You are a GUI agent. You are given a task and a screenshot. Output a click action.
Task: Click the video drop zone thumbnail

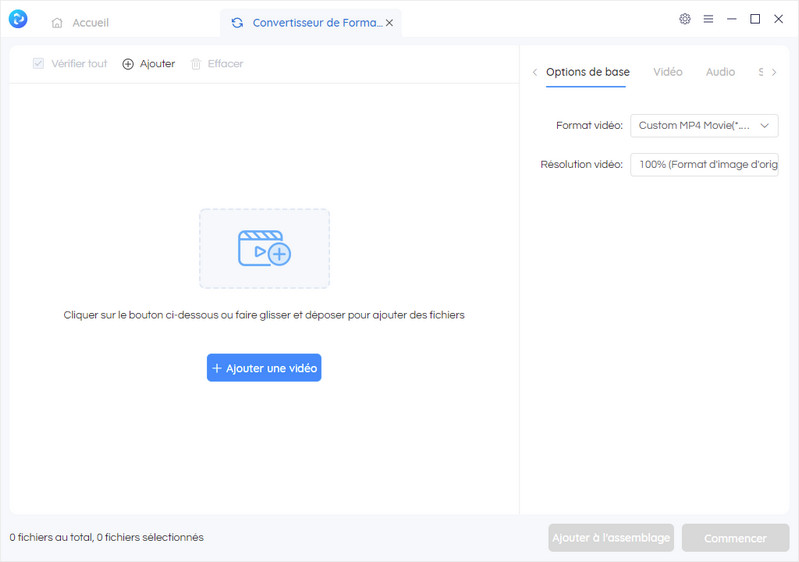[x=264, y=248]
